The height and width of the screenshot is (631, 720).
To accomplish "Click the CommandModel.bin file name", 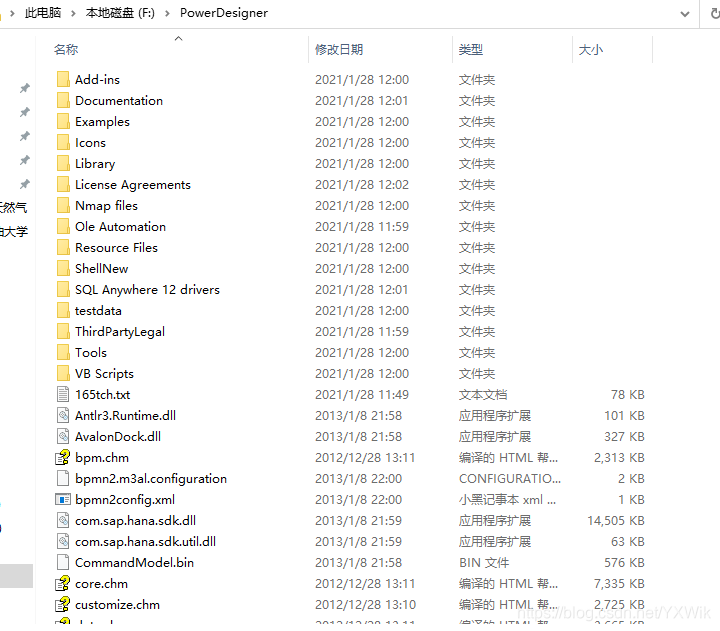I will [134, 563].
